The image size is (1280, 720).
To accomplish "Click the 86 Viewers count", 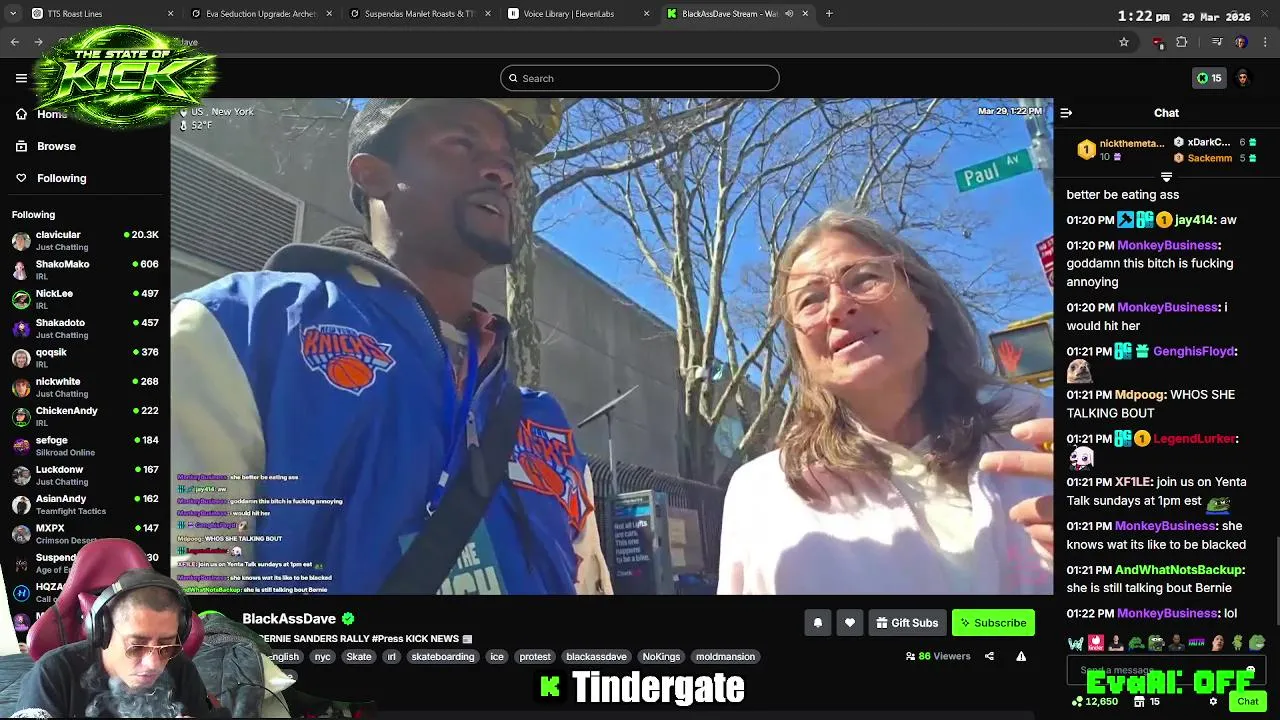I will [x=938, y=657].
